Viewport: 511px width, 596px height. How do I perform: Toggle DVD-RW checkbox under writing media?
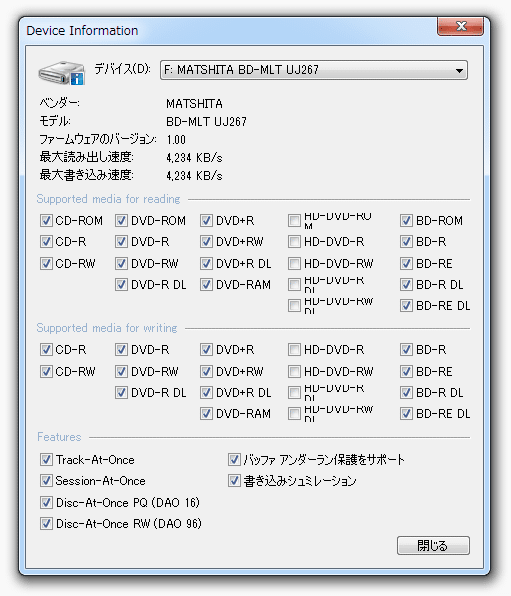[121, 371]
